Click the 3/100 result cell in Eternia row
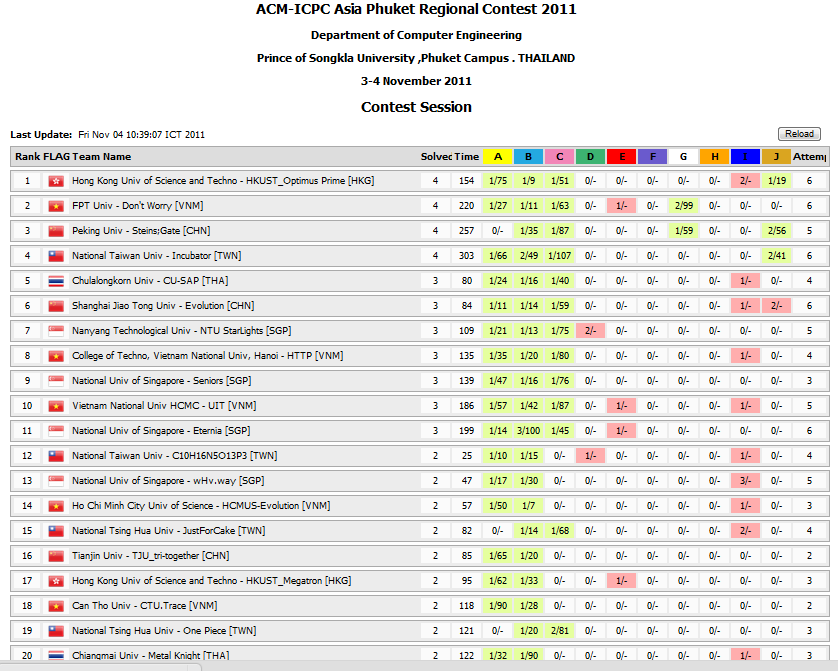 [528, 431]
